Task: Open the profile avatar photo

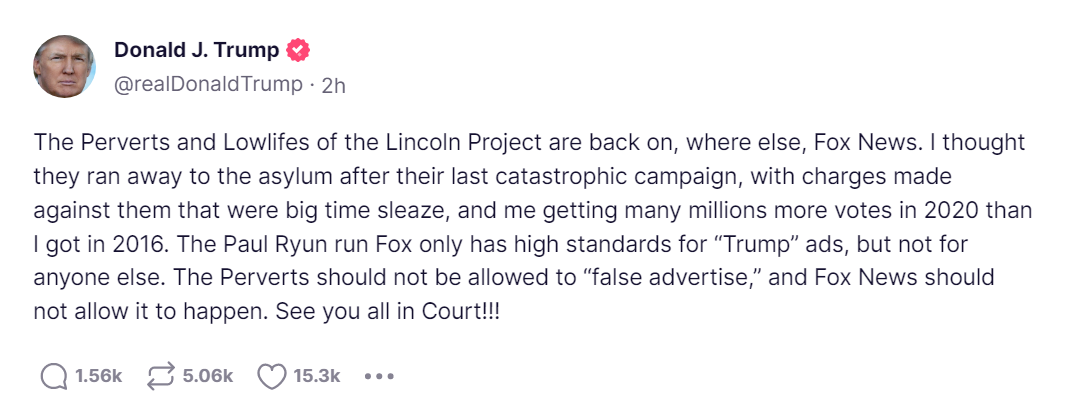Action: click(65, 66)
